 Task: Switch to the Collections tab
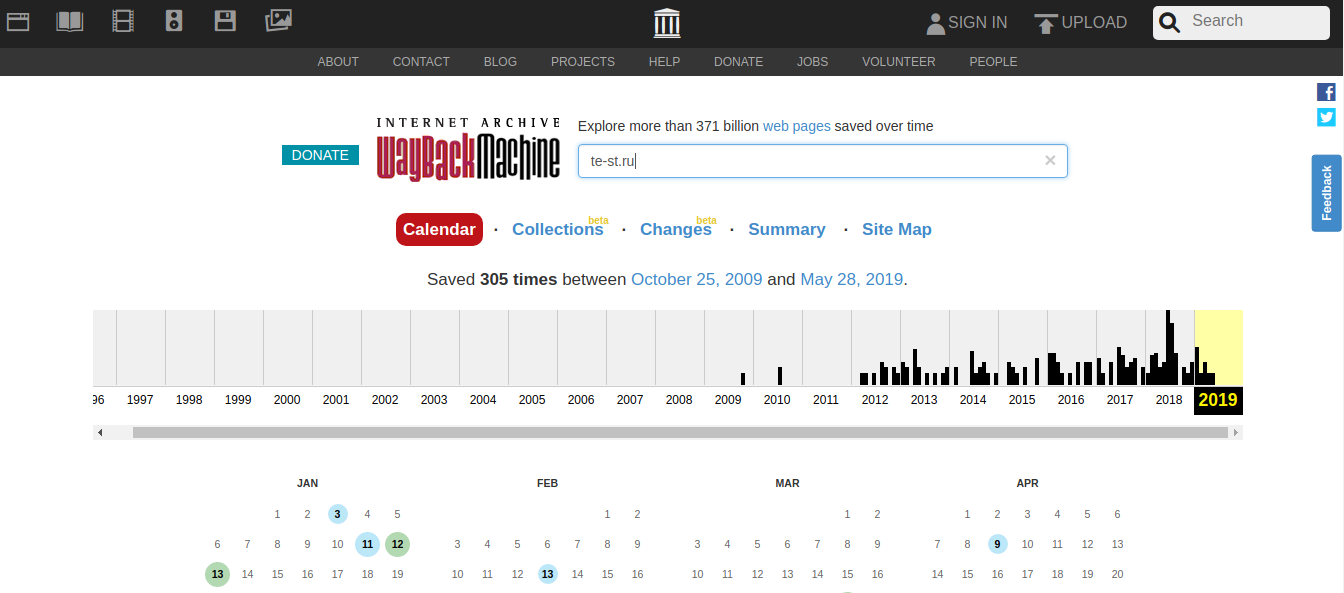[557, 230]
